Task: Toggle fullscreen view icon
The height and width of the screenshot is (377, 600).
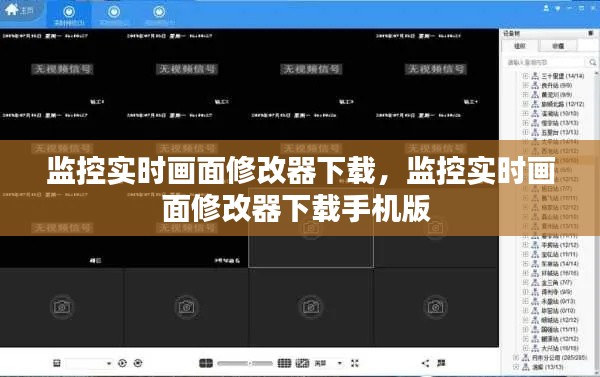Action: [355, 363]
